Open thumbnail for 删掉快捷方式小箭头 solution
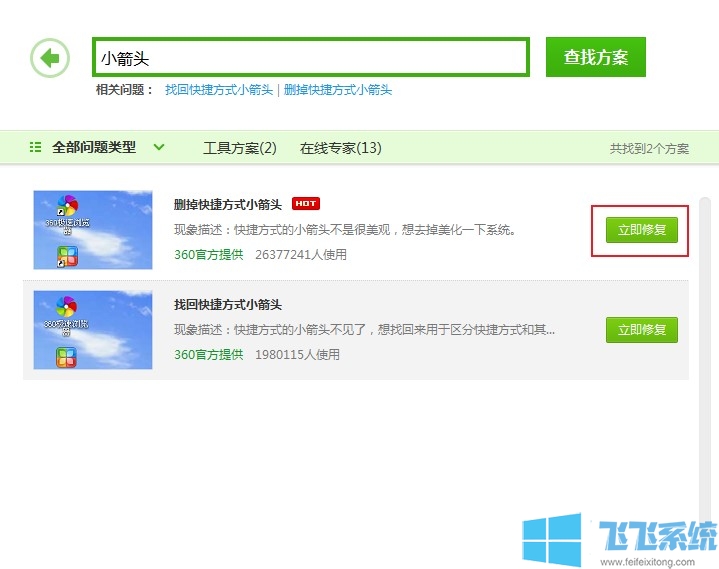This screenshot has height=569, width=719. [x=93, y=230]
